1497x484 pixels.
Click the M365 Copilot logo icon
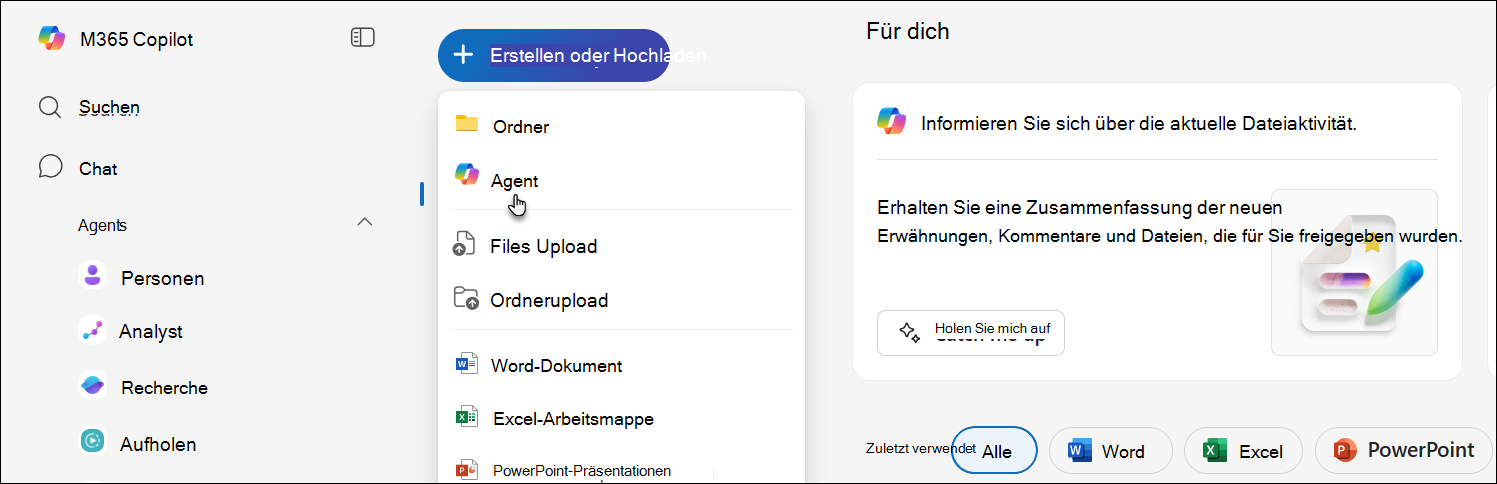51,39
